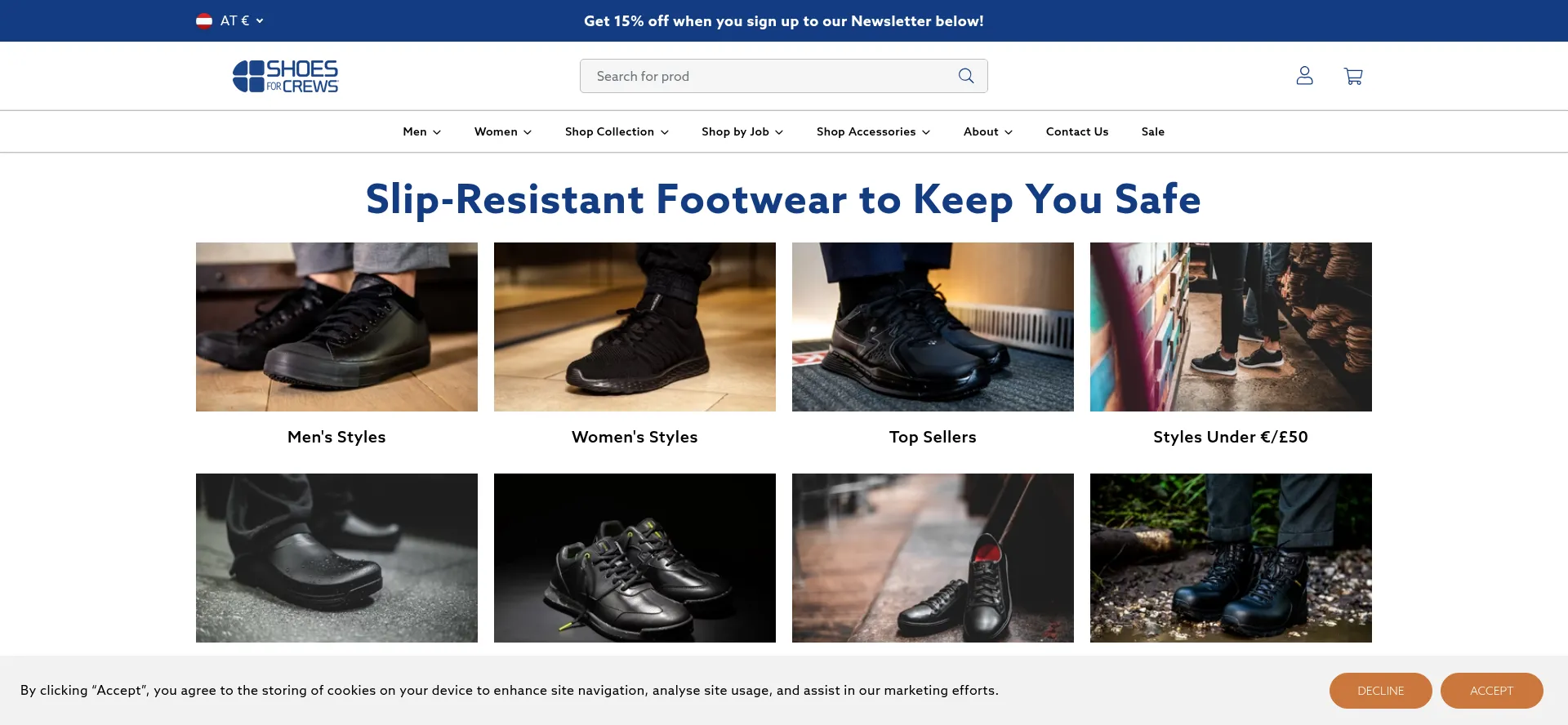The width and height of the screenshot is (1568, 725).
Task: Click the Styles Under €/£50 label
Action: coord(1231,437)
